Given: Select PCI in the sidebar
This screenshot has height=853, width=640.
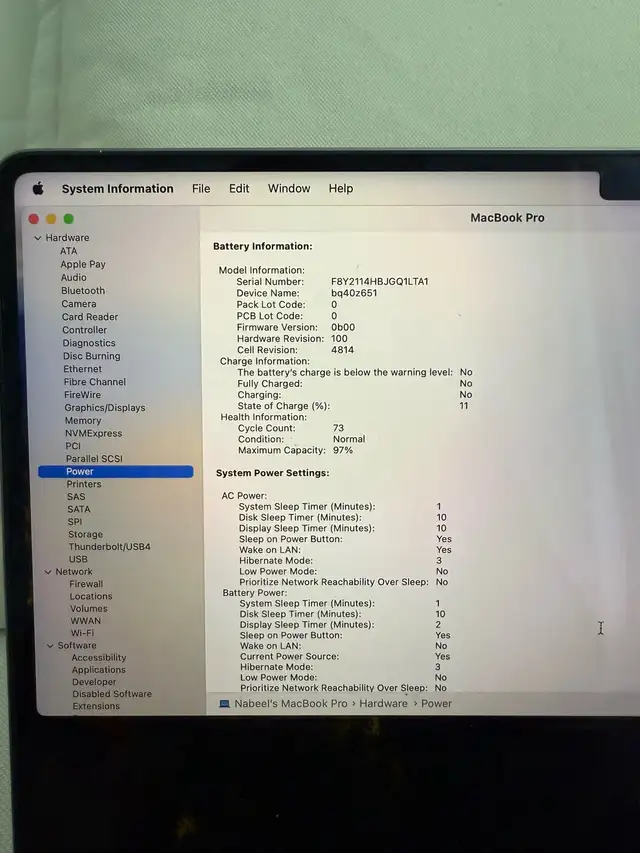Looking at the screenshot, I should [x=73, y=446].
